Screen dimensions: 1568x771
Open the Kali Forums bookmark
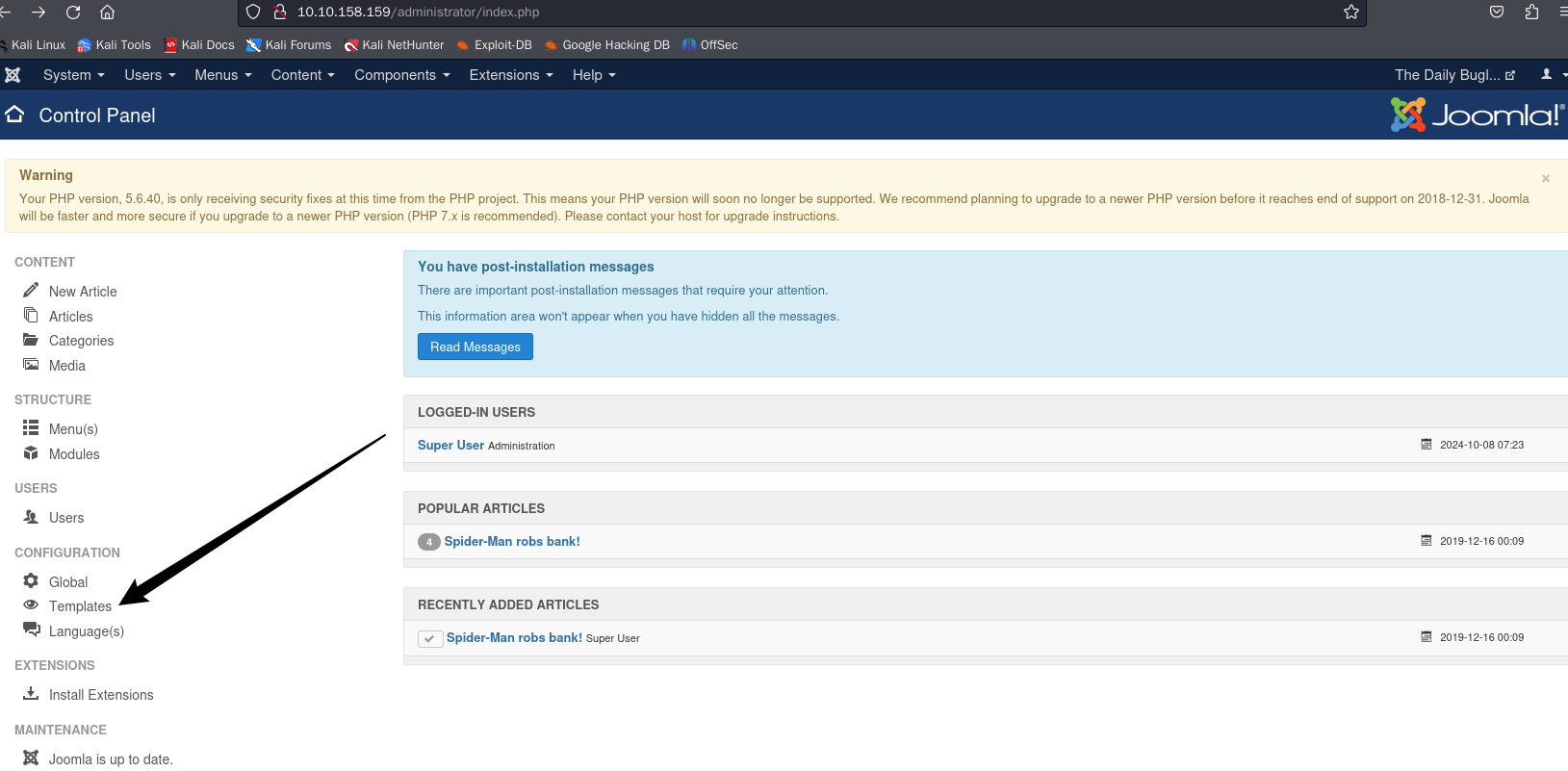pos(289,45)
